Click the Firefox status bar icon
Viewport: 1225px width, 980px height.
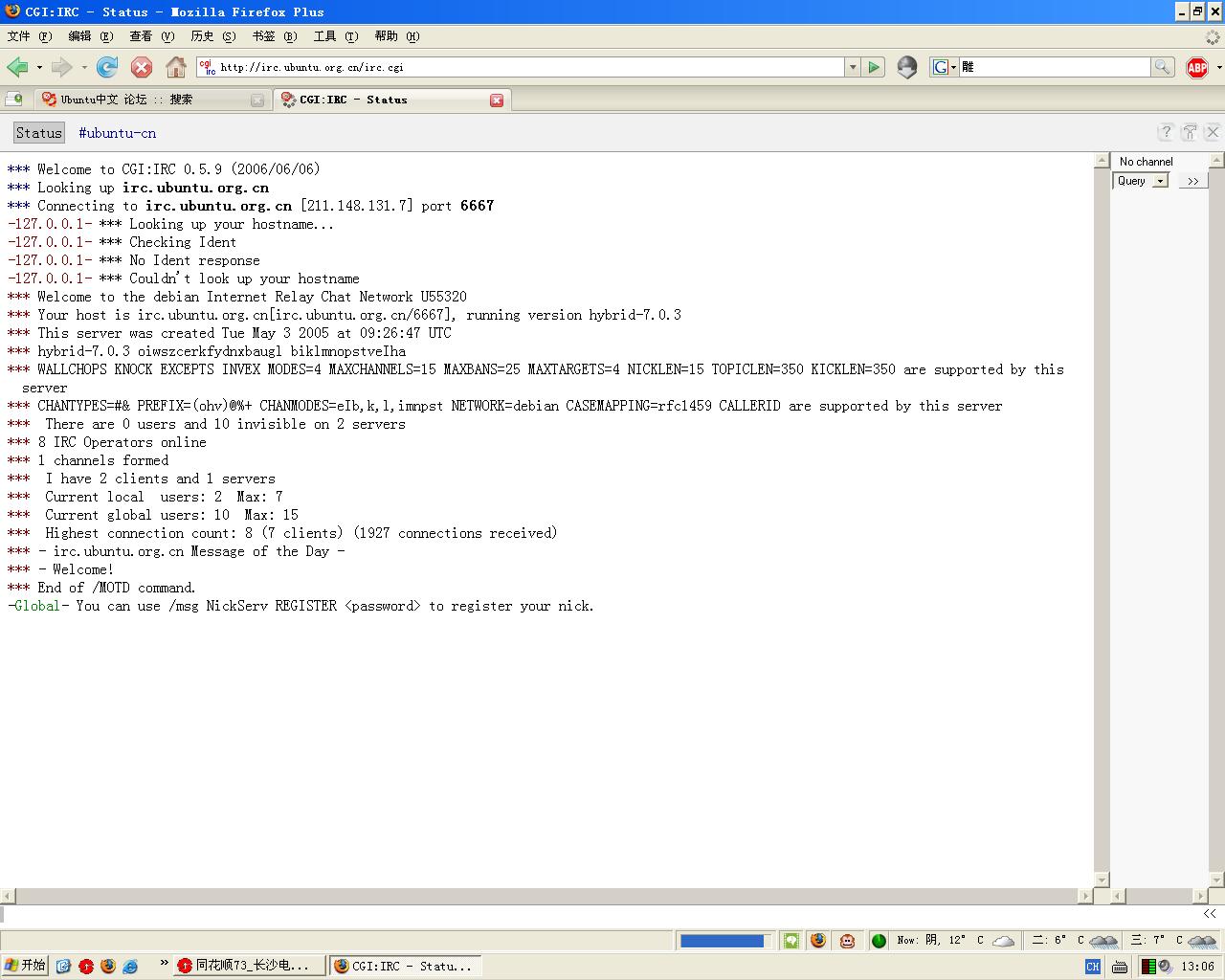[818, 941]
